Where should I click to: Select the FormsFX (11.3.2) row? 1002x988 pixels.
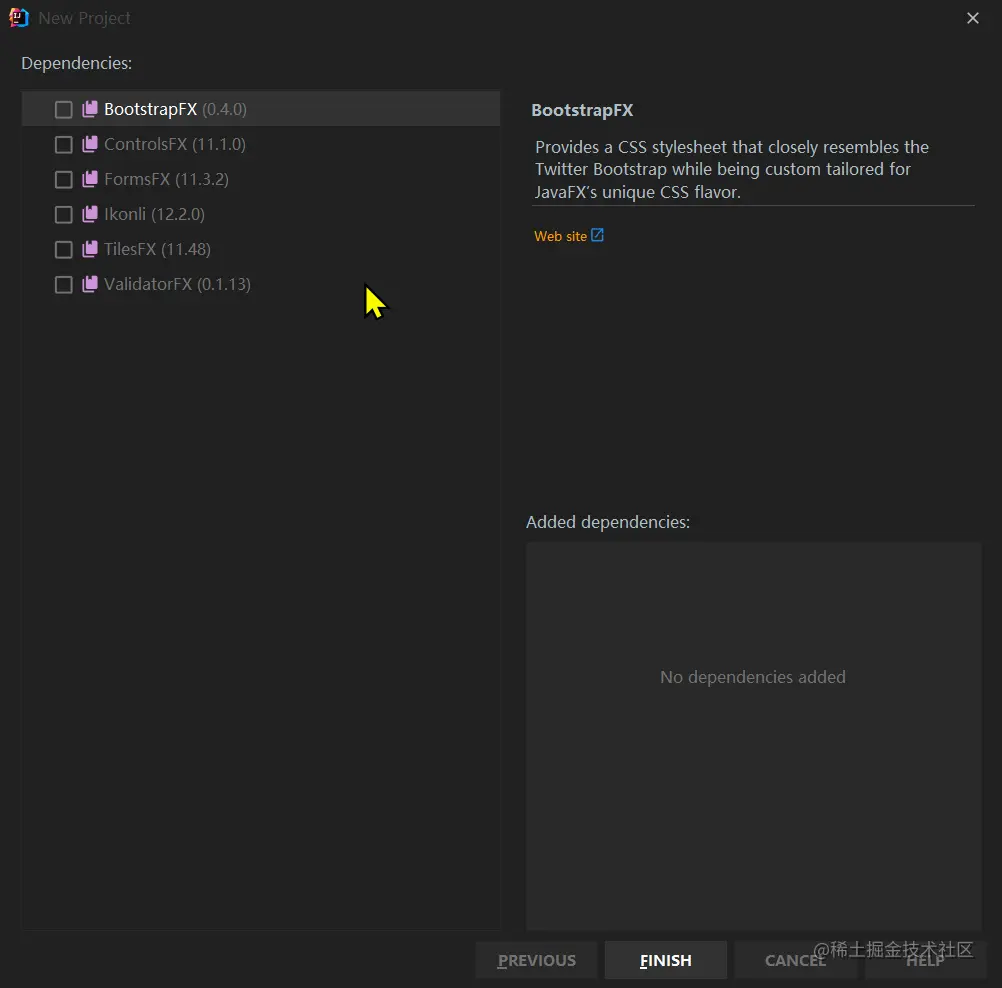pos(261,179)
